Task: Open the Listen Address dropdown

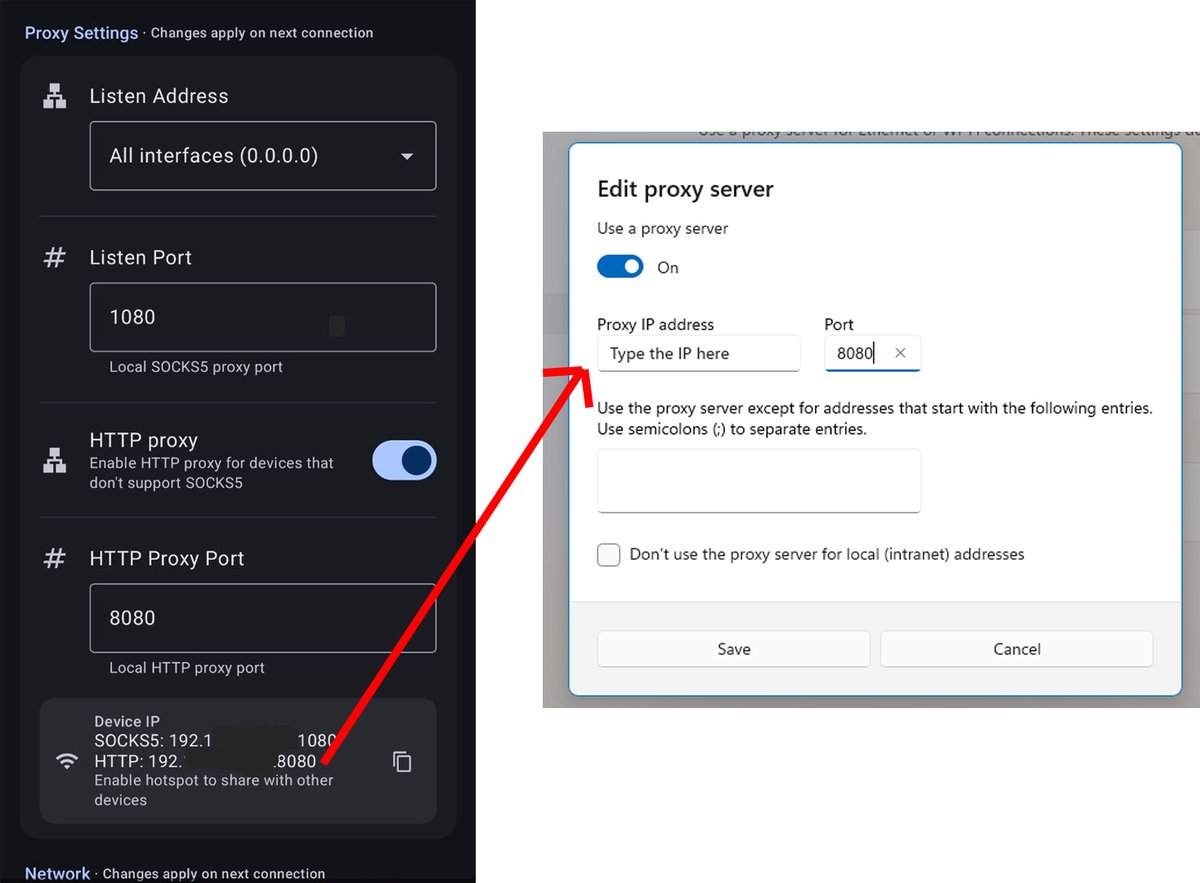Action: click(x=263, y=156)
